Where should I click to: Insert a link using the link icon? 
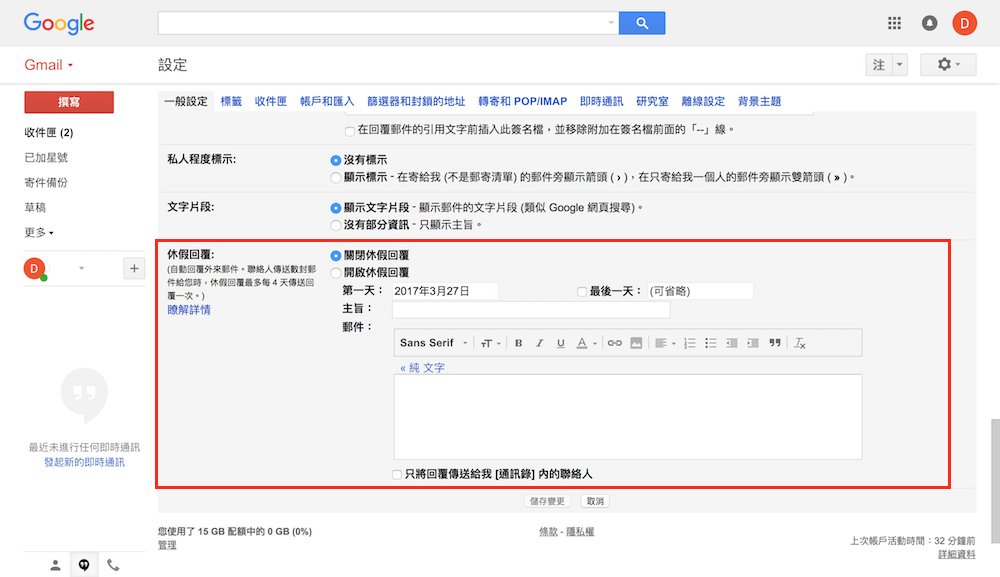click(615, 343)
